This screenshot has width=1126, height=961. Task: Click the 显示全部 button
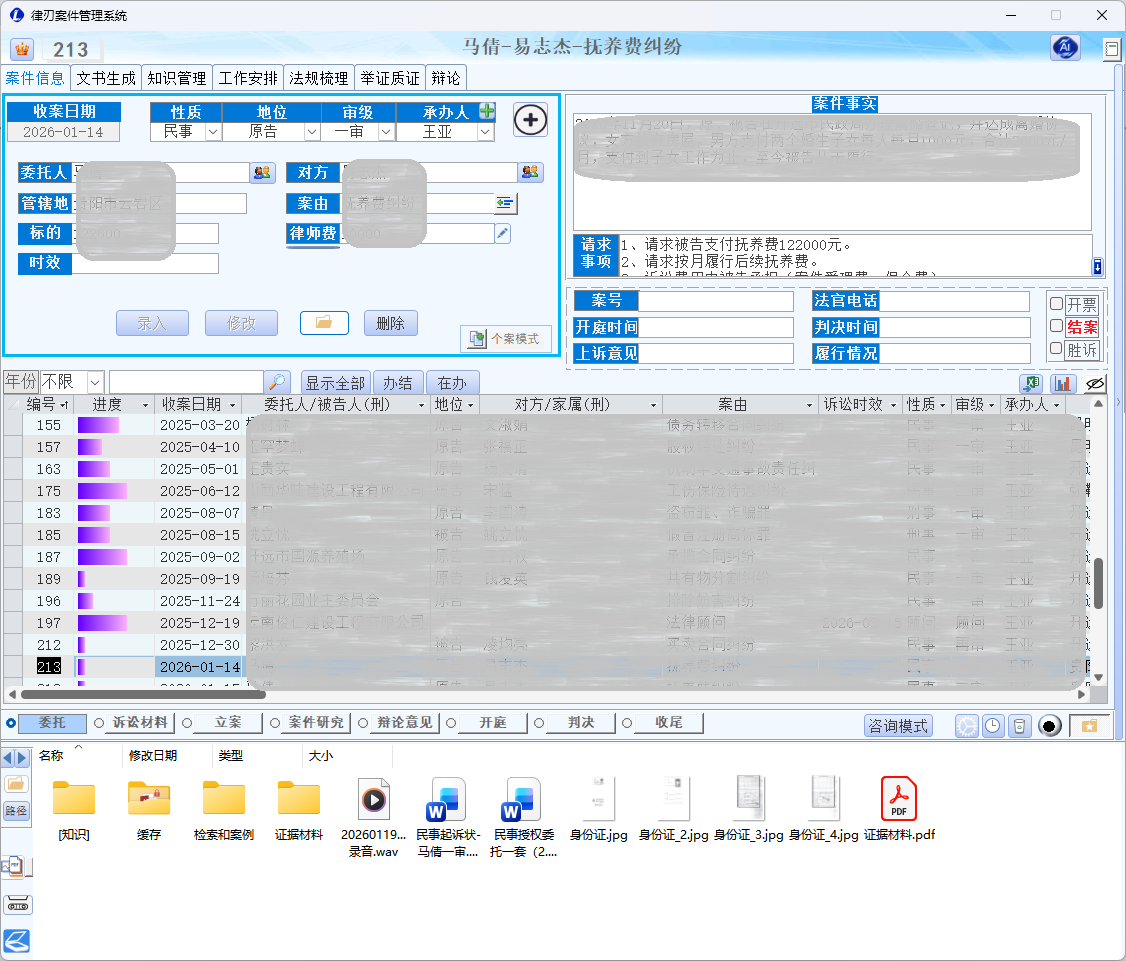click(335, 383)
